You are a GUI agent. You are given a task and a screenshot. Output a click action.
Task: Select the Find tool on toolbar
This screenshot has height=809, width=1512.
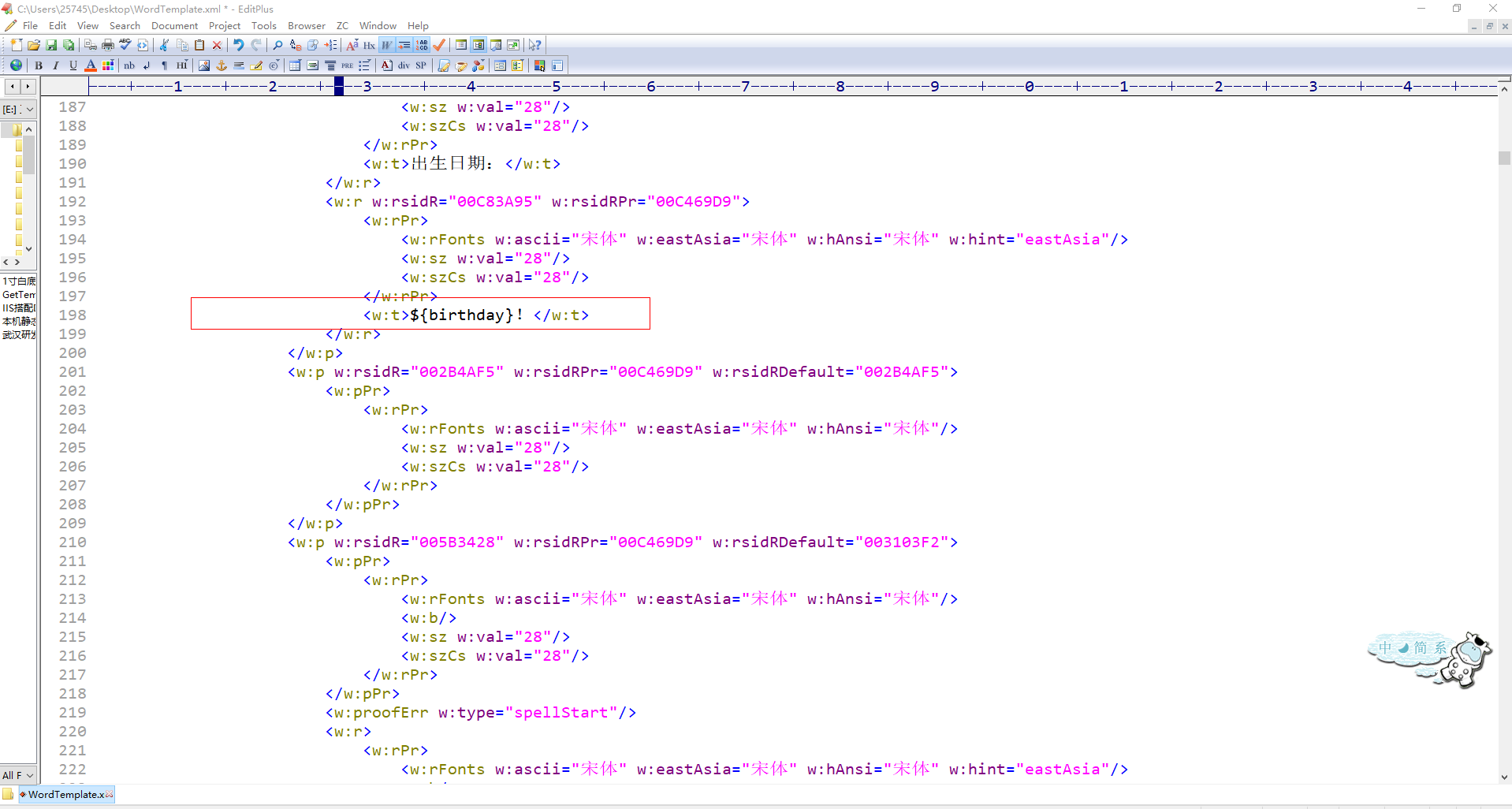point(277,45)
